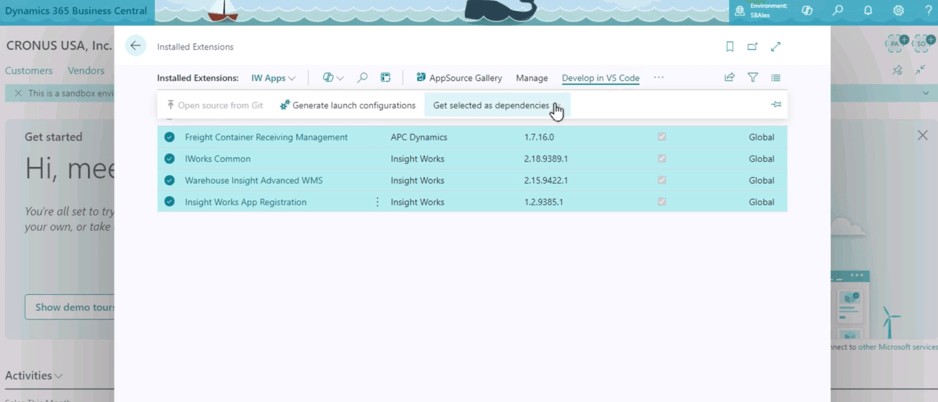Open the global search in the header
The width and height of the screenshot is (938, 402).
[838, 10]
